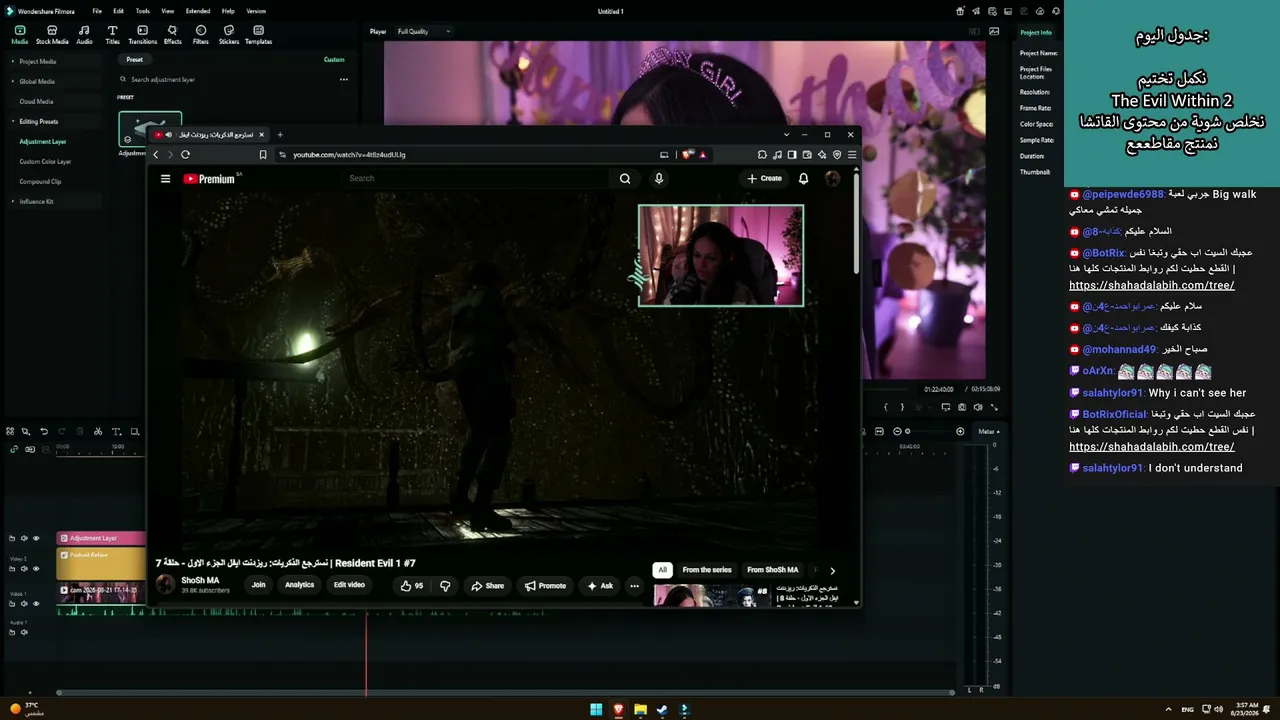Click the Edit video button
This screenshot has width=1280, height=720.
[x=349, y=585]
